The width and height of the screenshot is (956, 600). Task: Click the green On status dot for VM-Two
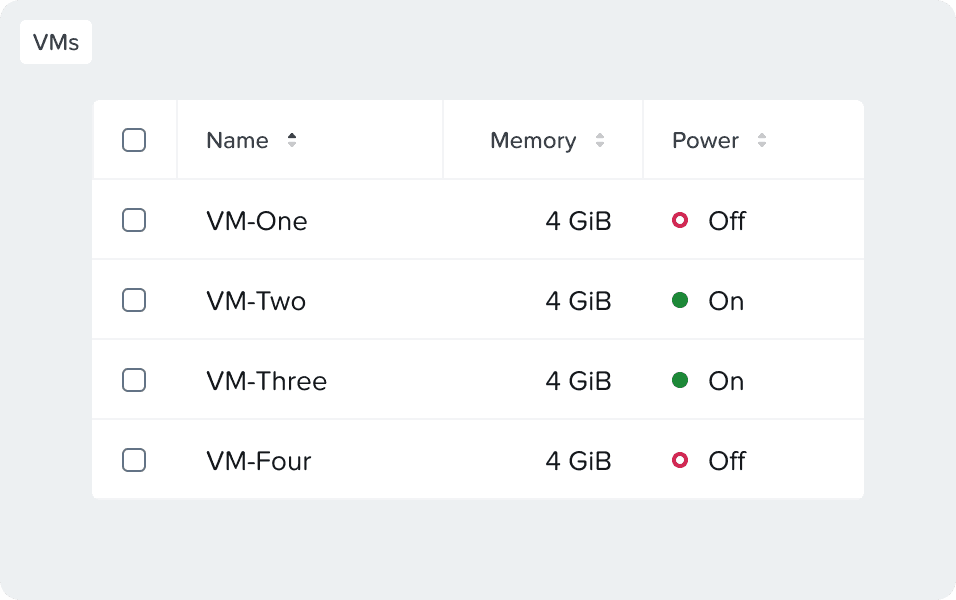click(680, 300)
